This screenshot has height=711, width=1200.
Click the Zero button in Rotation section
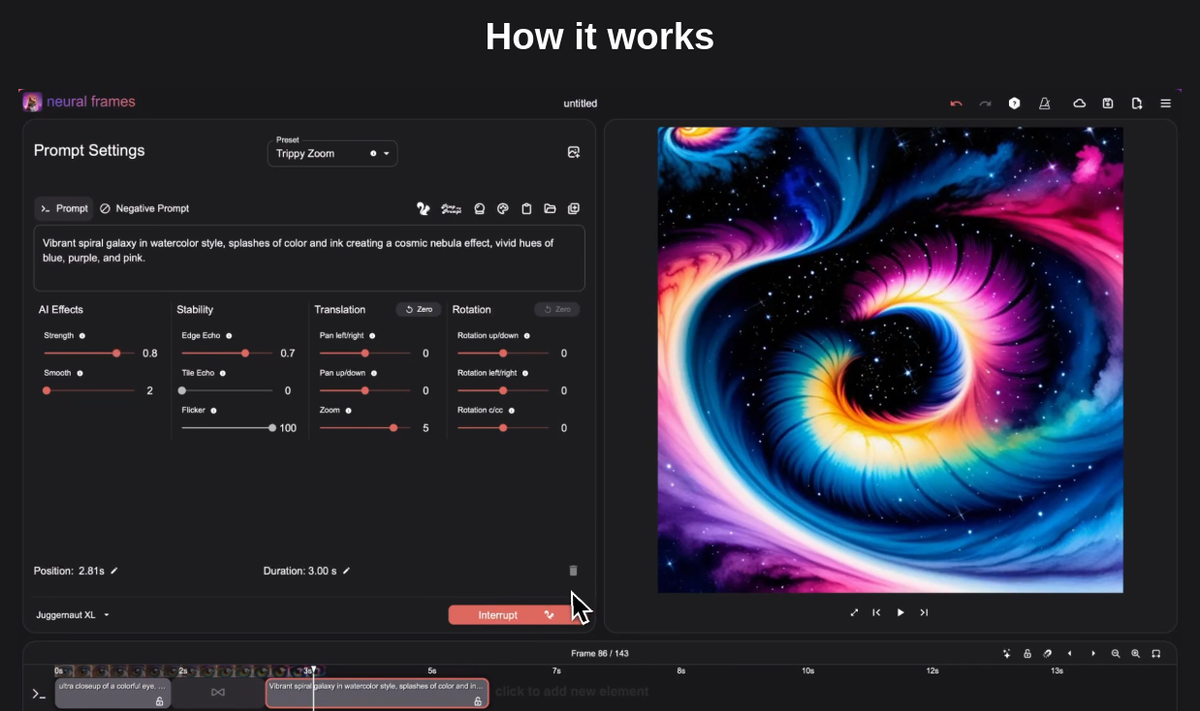coord(556,309)
